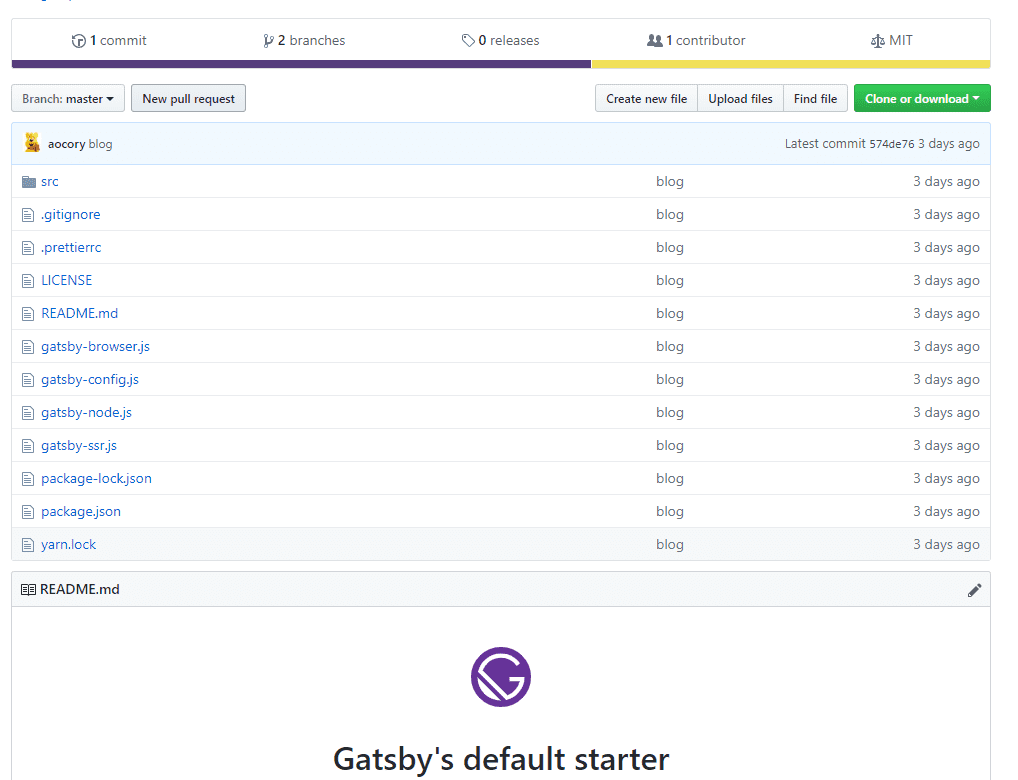This screenshot has width=1018, height=780.
Task: Click the src folder icon
Action: pos(29,182)
